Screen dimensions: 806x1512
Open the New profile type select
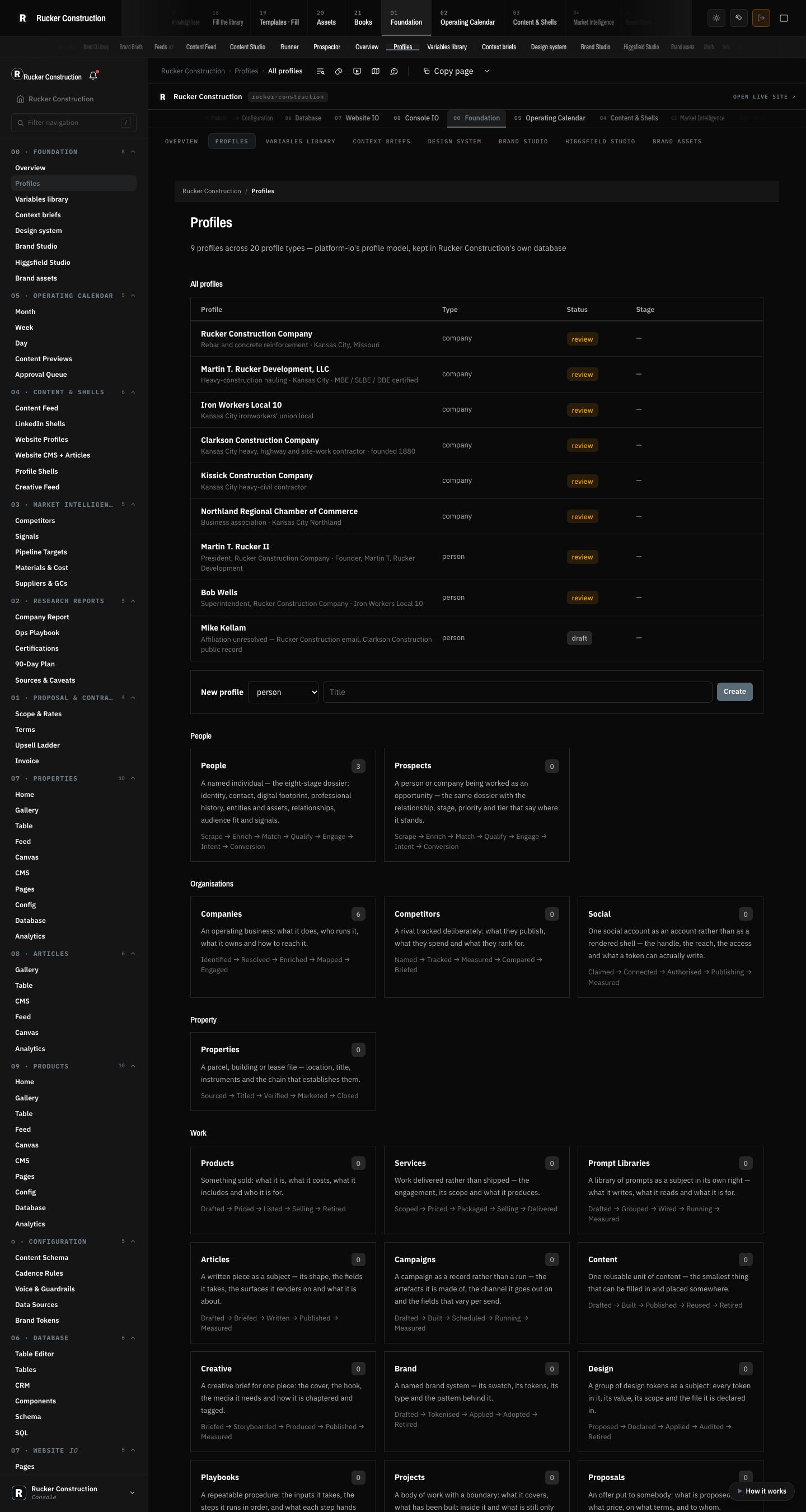tap(283, 692)
